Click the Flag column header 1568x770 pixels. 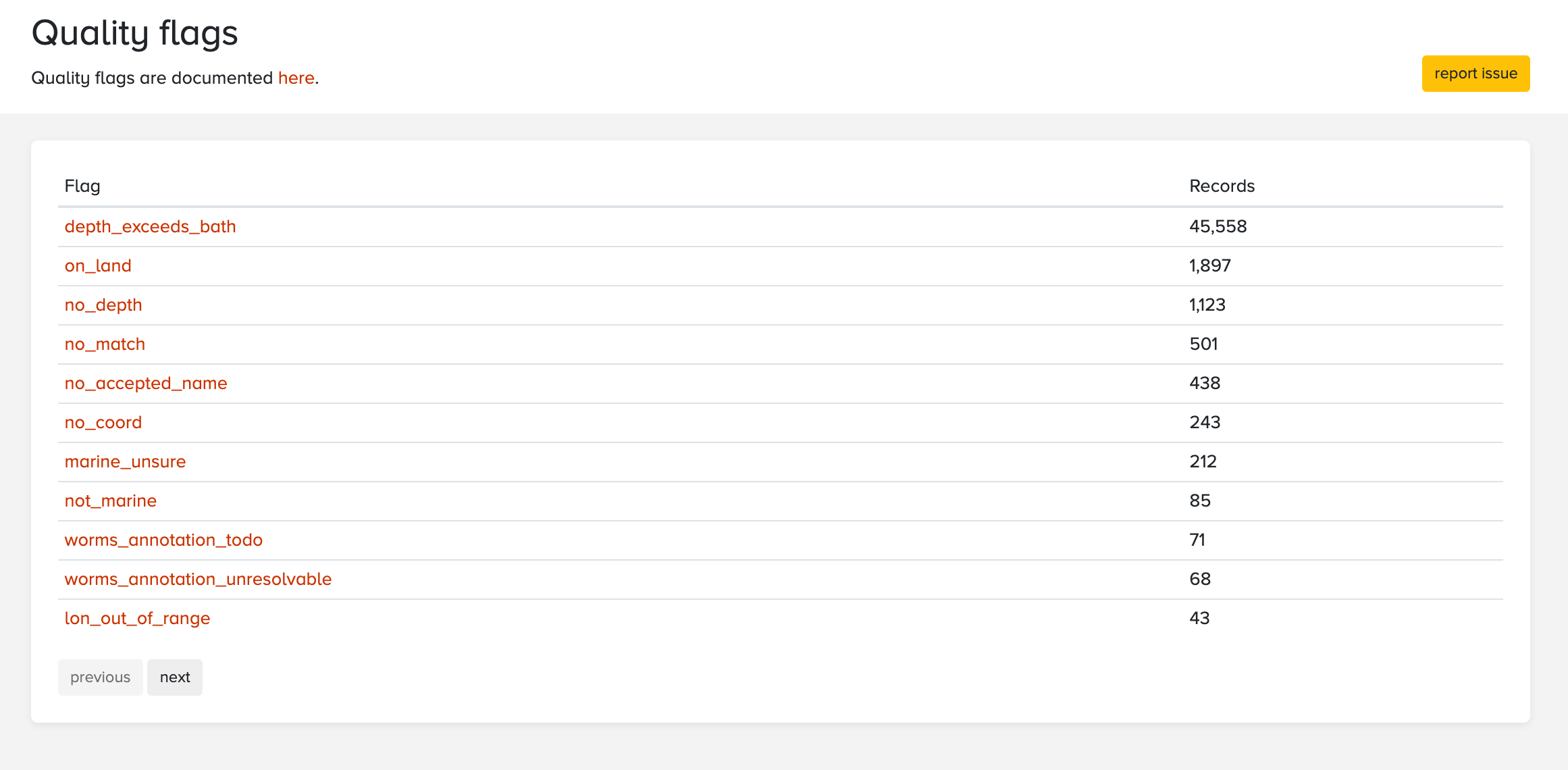pyautogui.click(x=82, y=186)
